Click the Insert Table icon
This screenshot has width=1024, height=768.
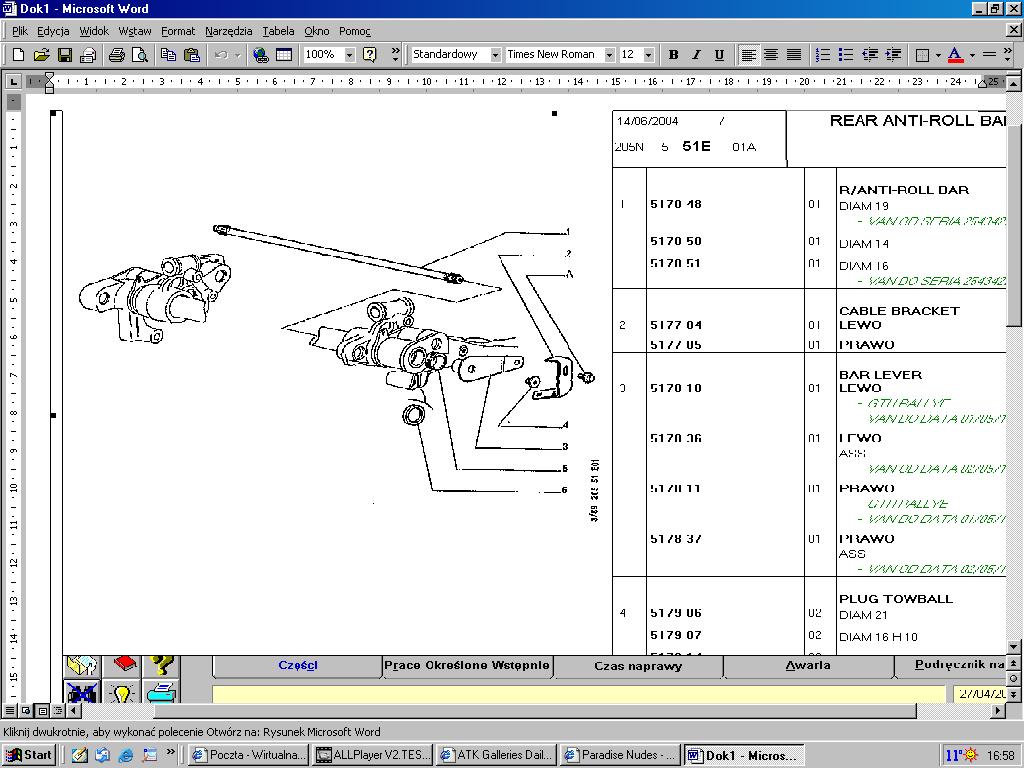pyautogui.click(x=284, y=55)
